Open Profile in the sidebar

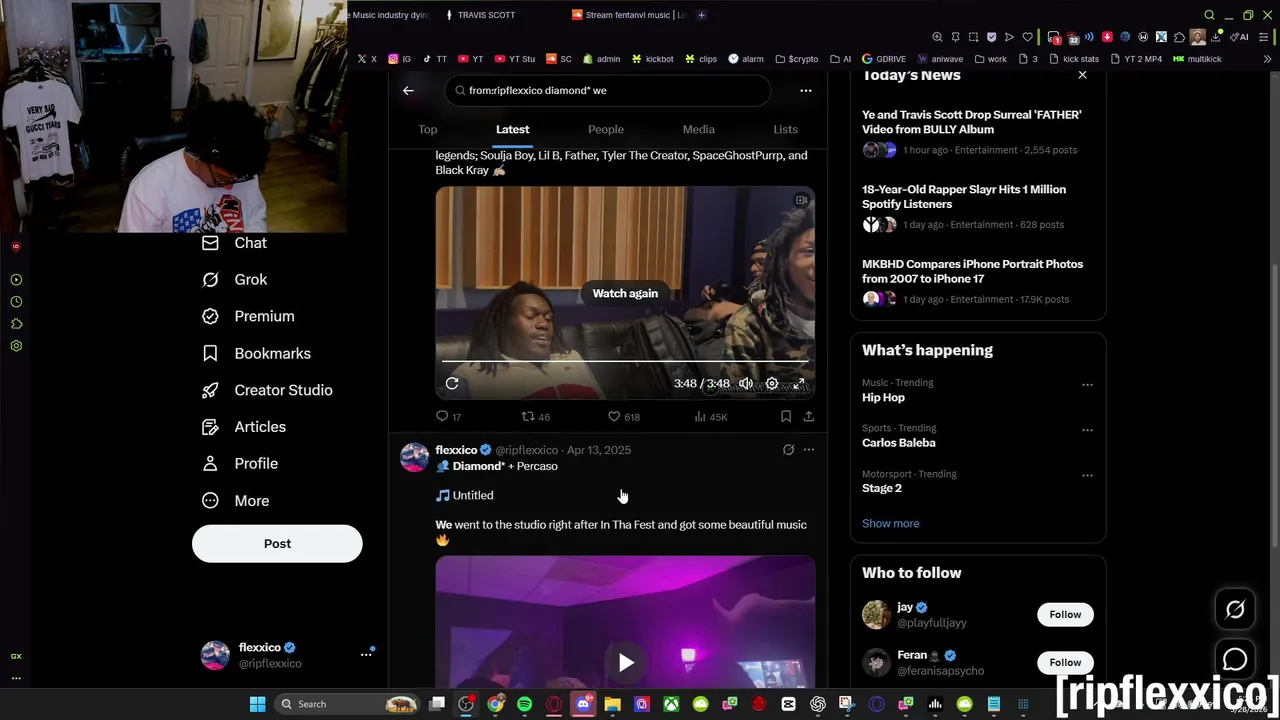pos(240,464)
